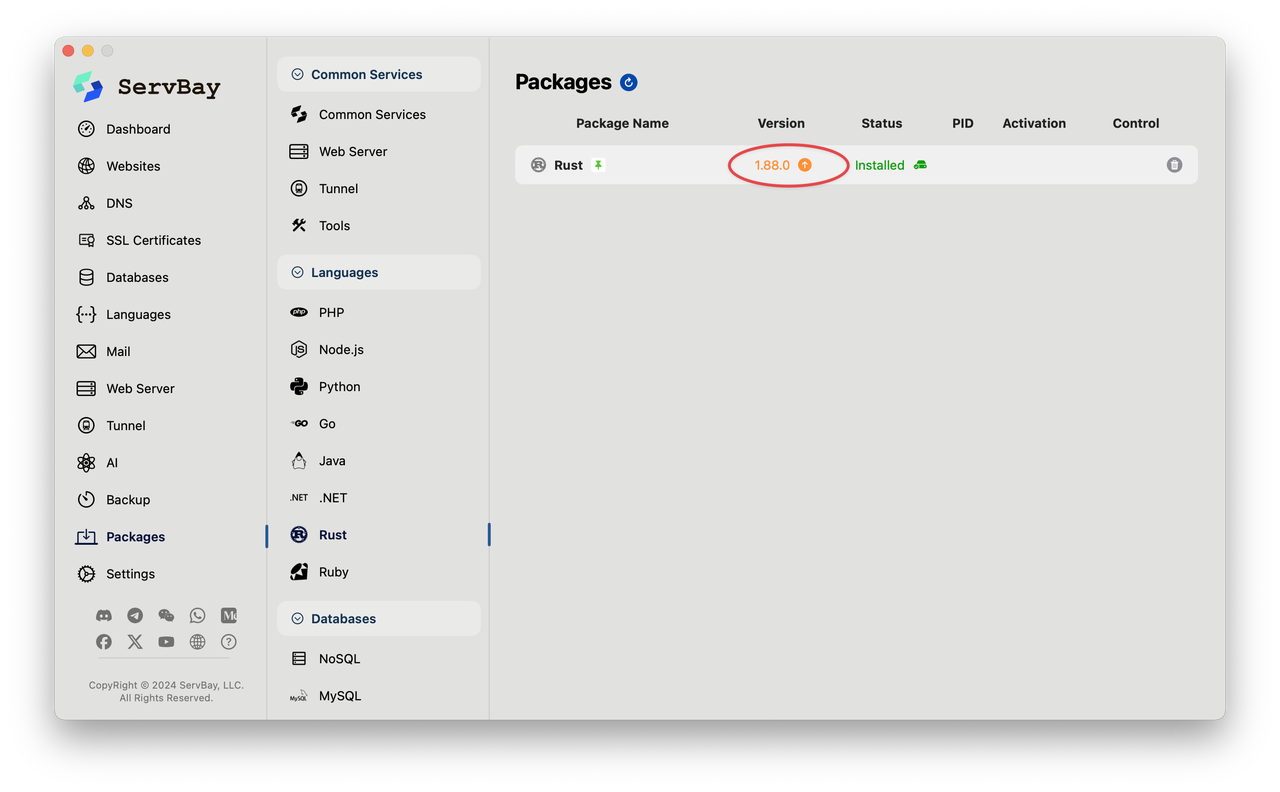Click the Rust gear icon in package row
The width and height of the screenshot is (1280, 792).
click(539, 165)
